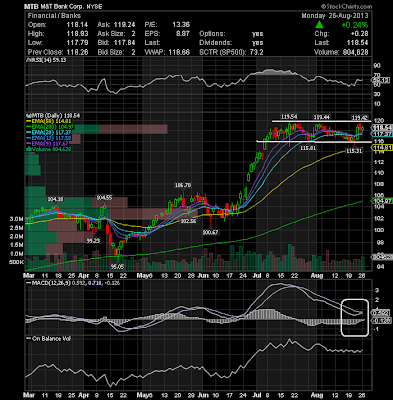Viewport: 393px width, 400px height.
Task: Click the green EMA(200) legend entry
Action: coord(51,127)
